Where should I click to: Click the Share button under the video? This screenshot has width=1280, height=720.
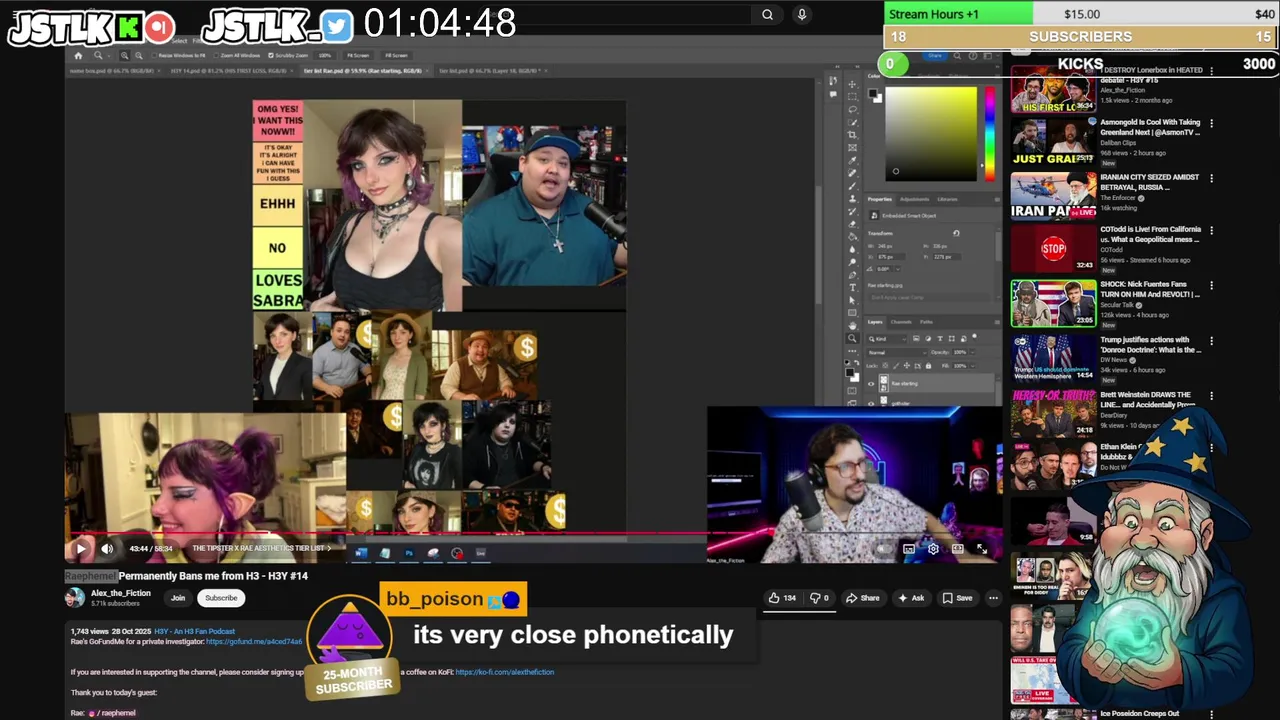click(x=862, y=598)
